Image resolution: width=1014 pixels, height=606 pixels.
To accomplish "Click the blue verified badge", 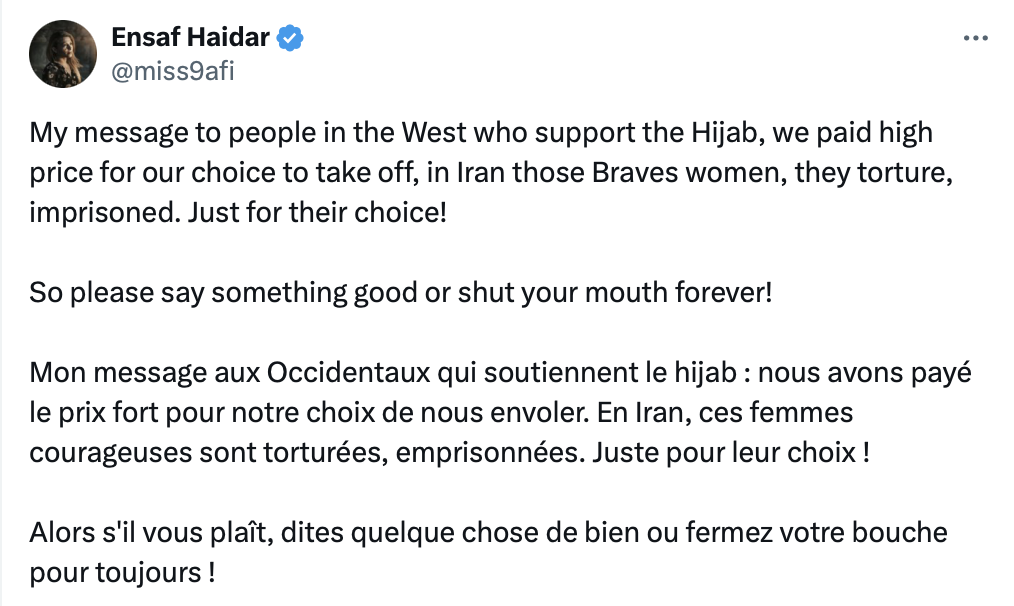I will tap(290, 38).
